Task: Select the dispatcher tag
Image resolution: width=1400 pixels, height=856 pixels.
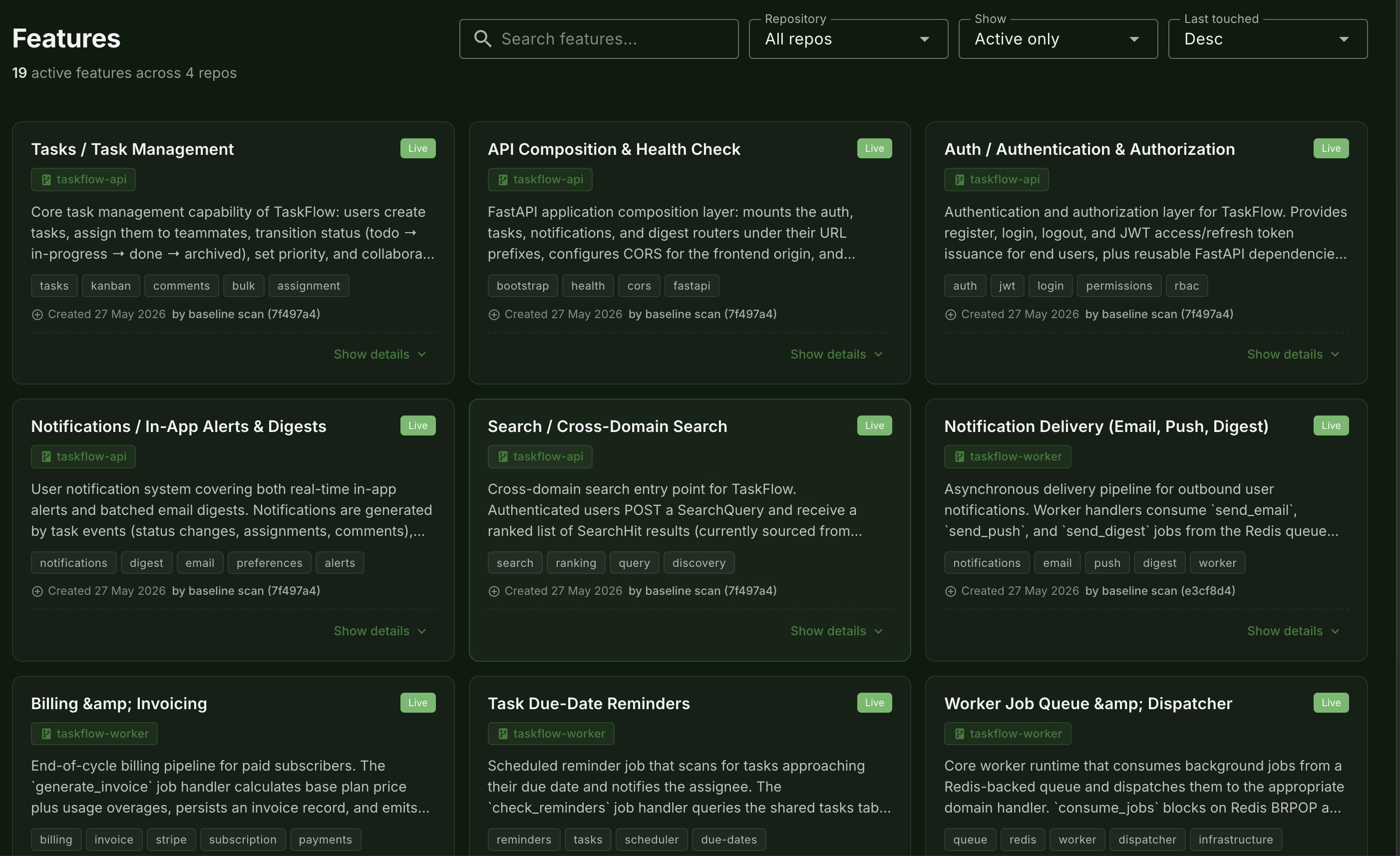Action: [x=1148, y=840]
